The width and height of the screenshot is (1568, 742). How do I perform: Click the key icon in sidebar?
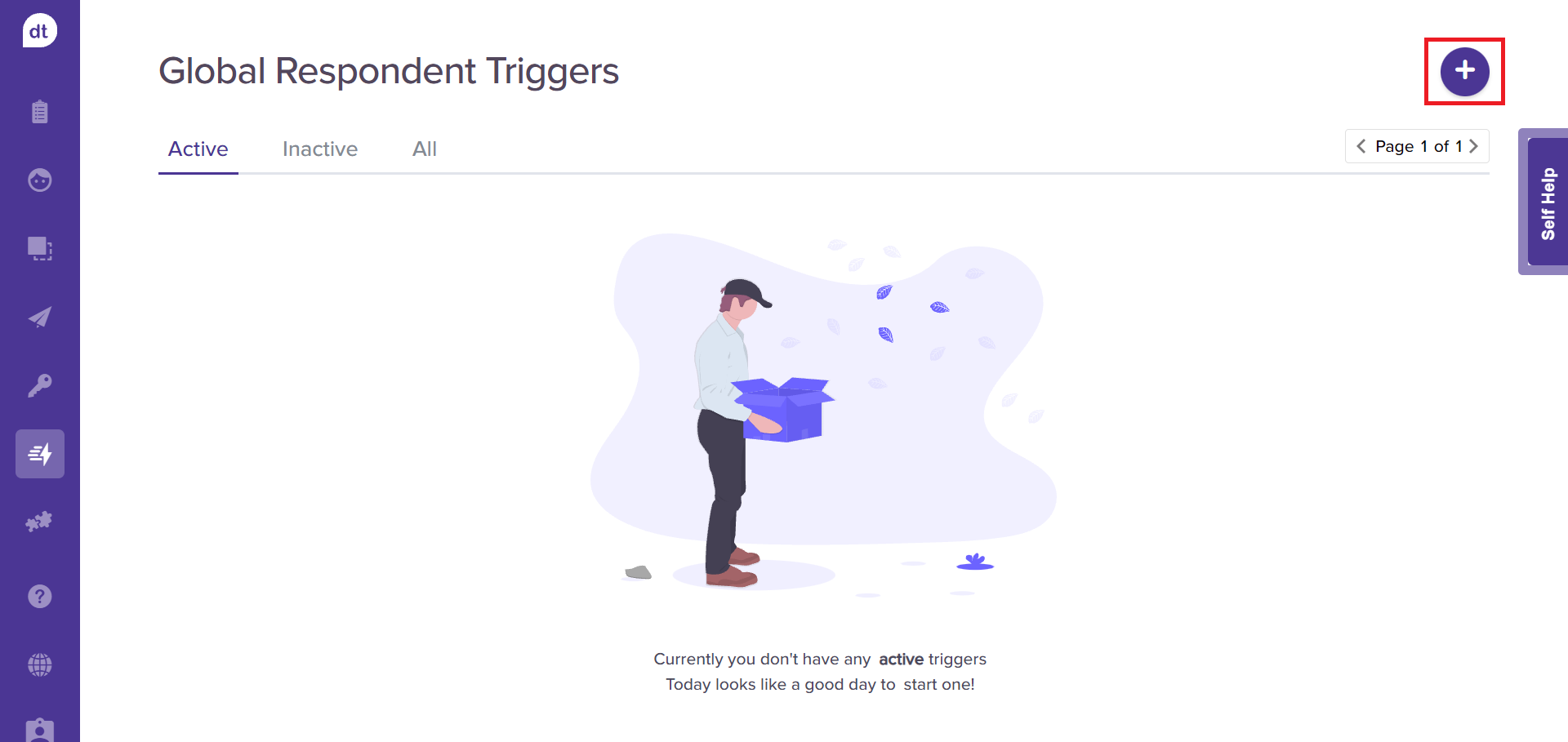click(x=40, y=385)
